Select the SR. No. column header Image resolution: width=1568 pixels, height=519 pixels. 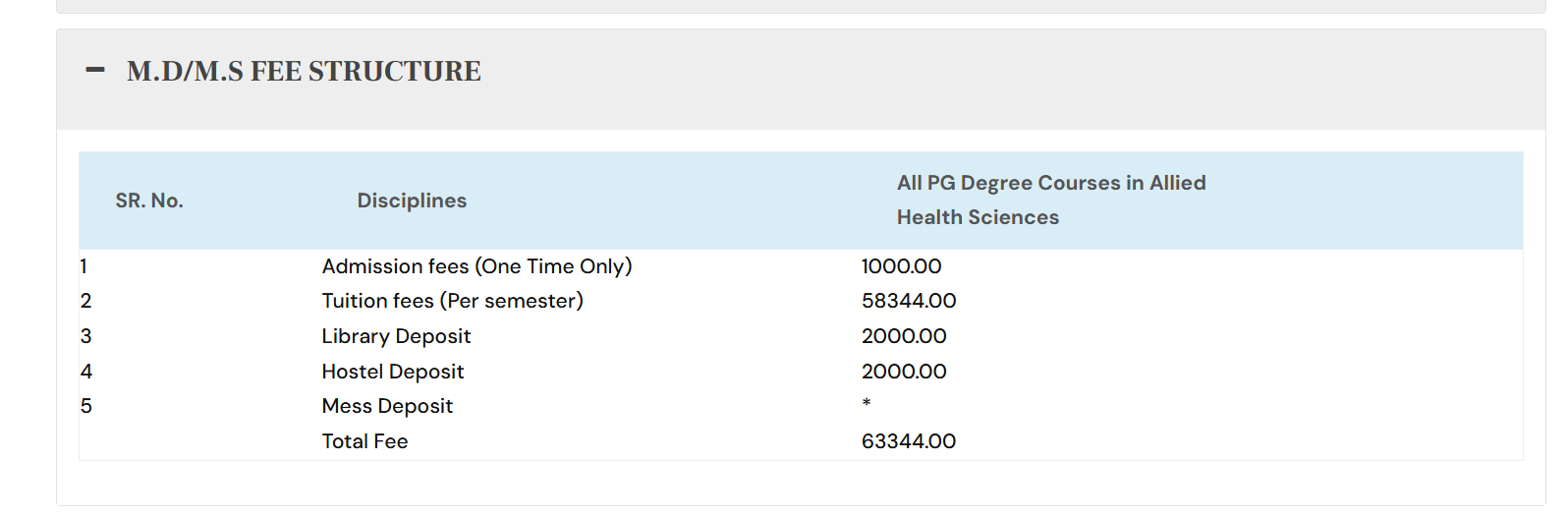click(x=149, y=201)
